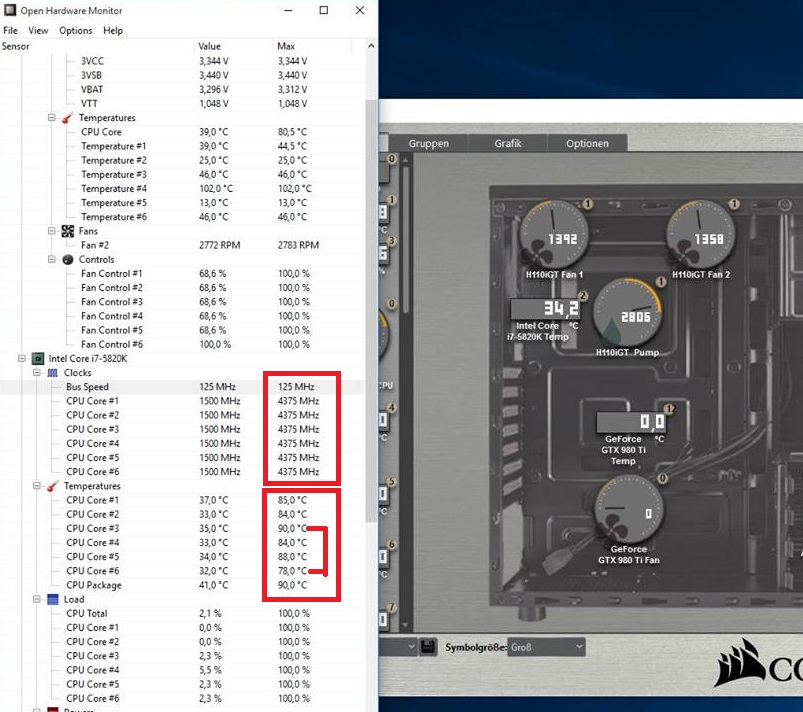Click the GeForce GTX 980 Ti Fan gauge
Viewport: 803px width, 712px height.
pos(628,509)
